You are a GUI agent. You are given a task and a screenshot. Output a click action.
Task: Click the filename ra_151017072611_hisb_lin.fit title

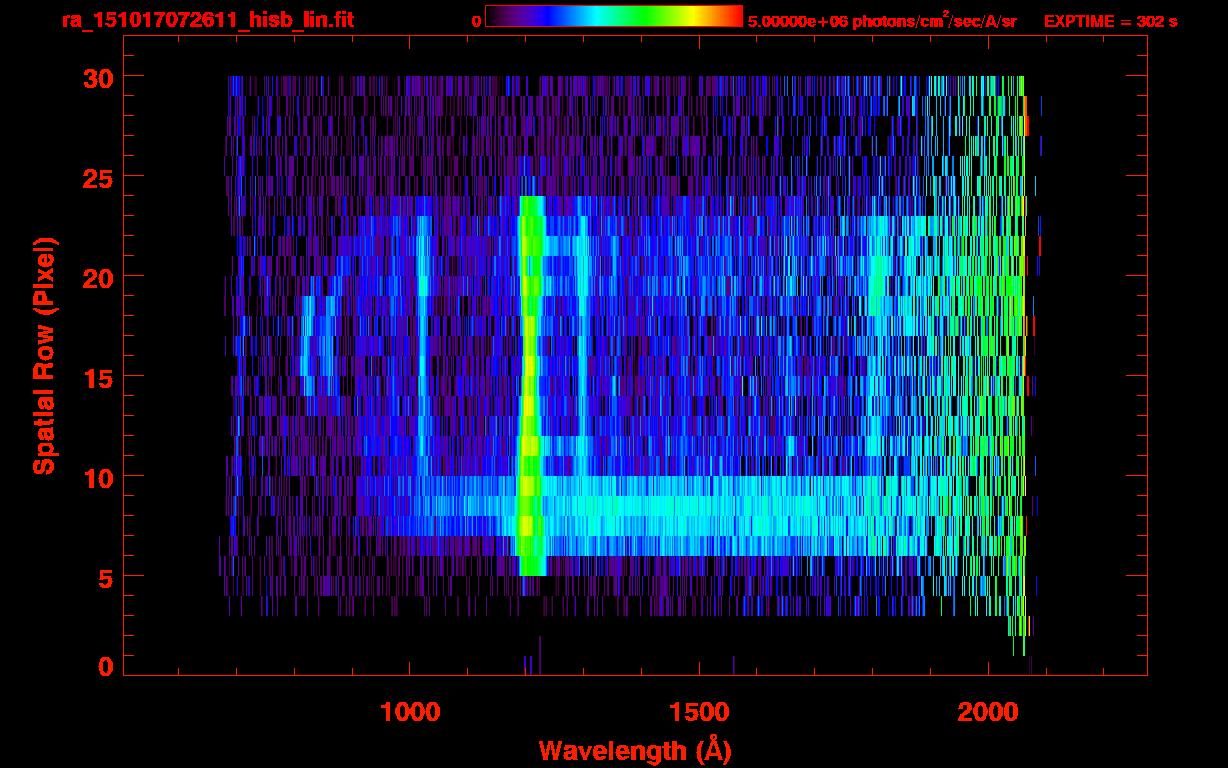[207, 19]
